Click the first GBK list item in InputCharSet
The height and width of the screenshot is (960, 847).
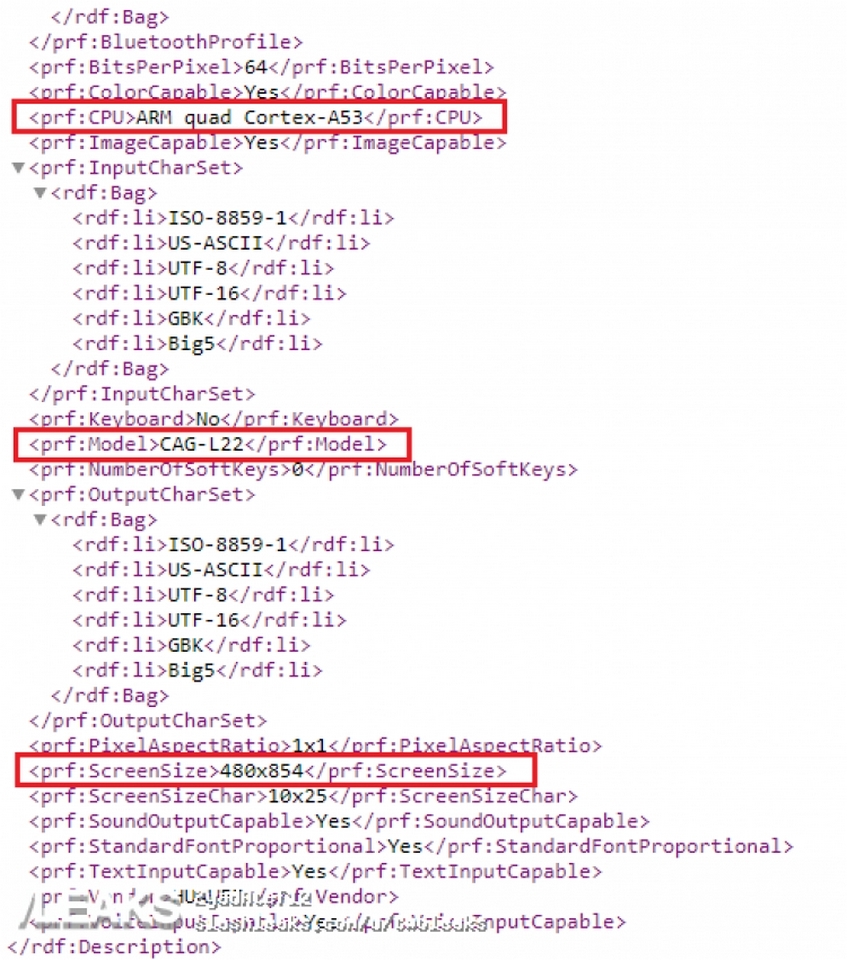tap(191, 318)
